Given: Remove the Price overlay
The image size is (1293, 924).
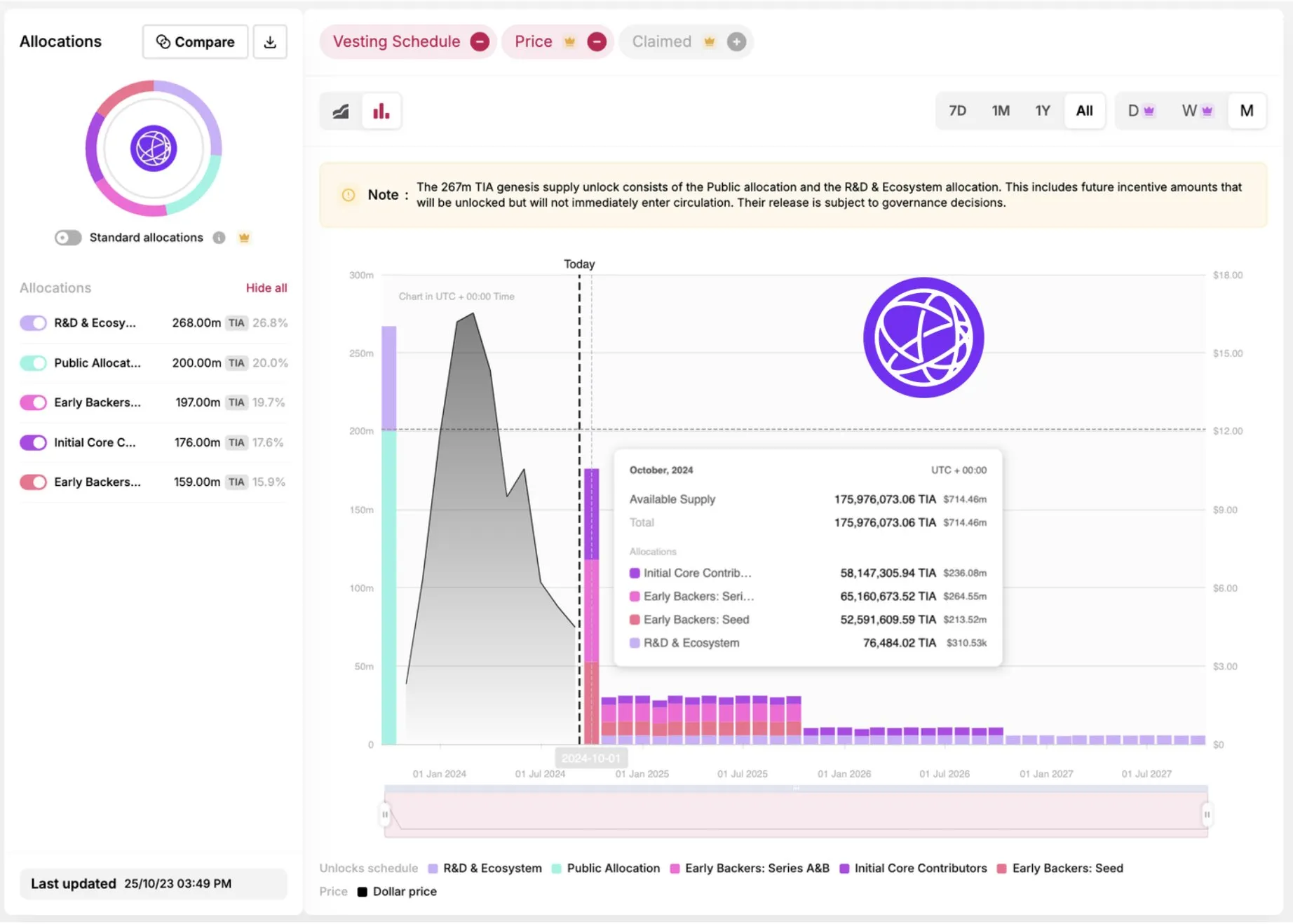Looking at the screenshot, I should click(x=597, y=41).
